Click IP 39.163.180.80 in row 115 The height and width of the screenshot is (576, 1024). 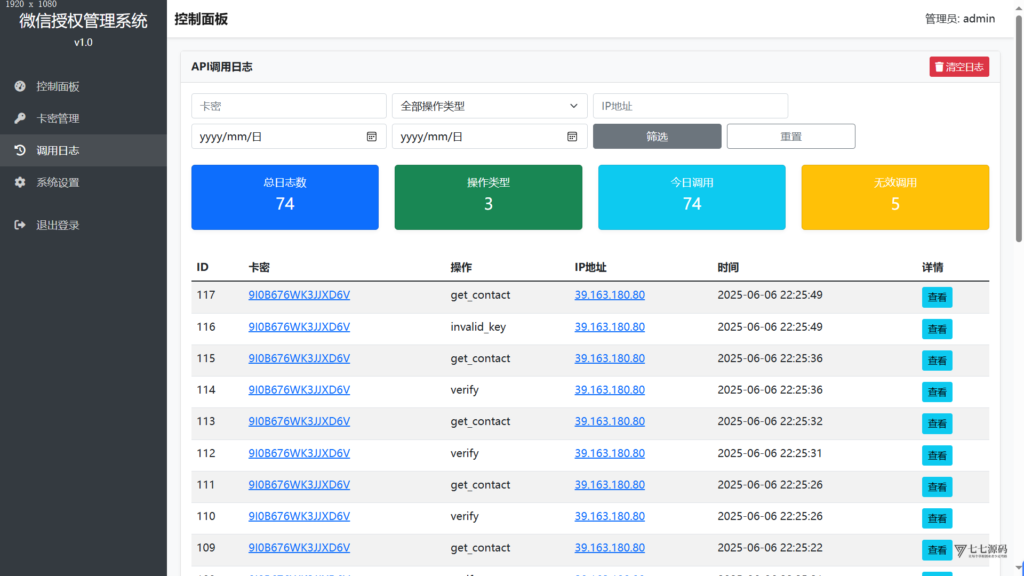coord(609,358)
